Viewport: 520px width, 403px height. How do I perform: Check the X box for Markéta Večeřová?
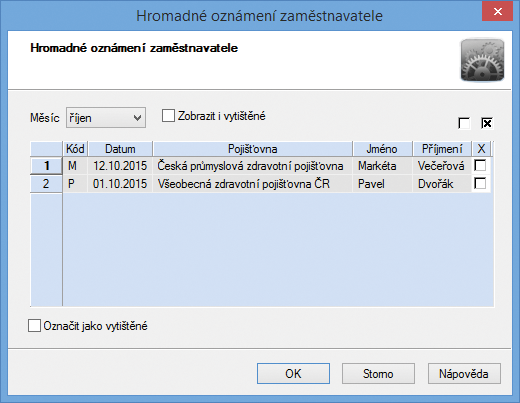tap(480, 165)
